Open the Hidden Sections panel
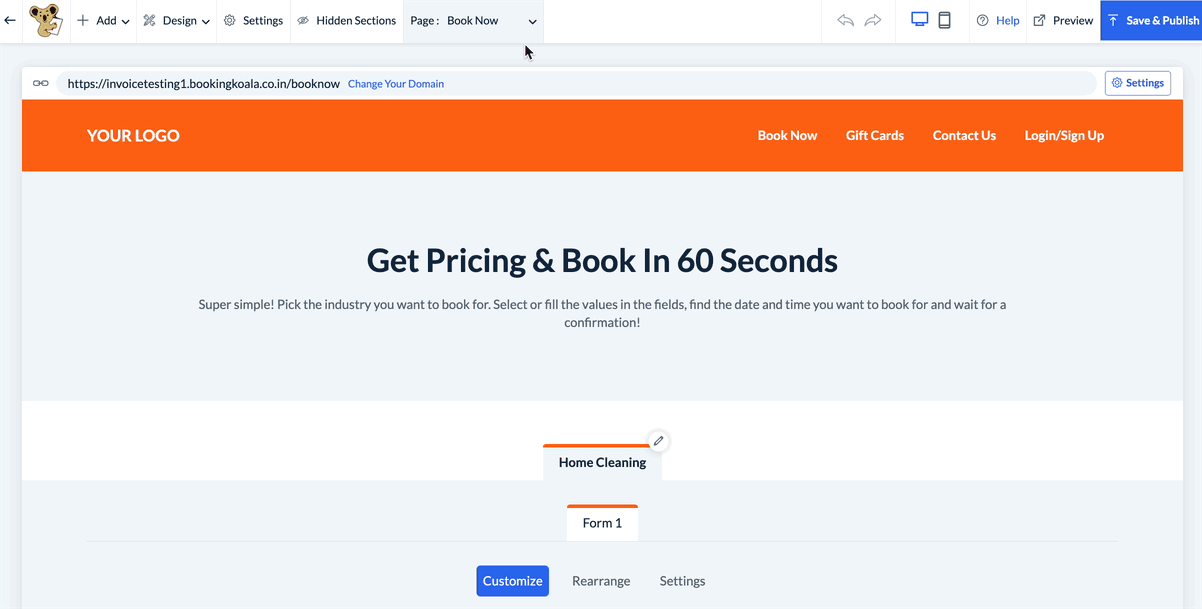The width and height of the screenshot is (1202, 609). pyautogui.click(x=347, y=20)
